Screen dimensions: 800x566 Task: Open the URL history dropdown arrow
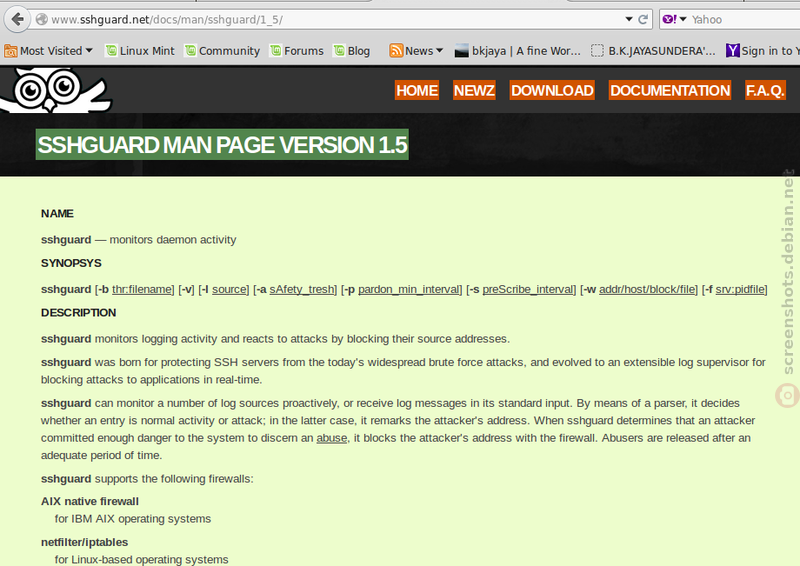[629, 19]
